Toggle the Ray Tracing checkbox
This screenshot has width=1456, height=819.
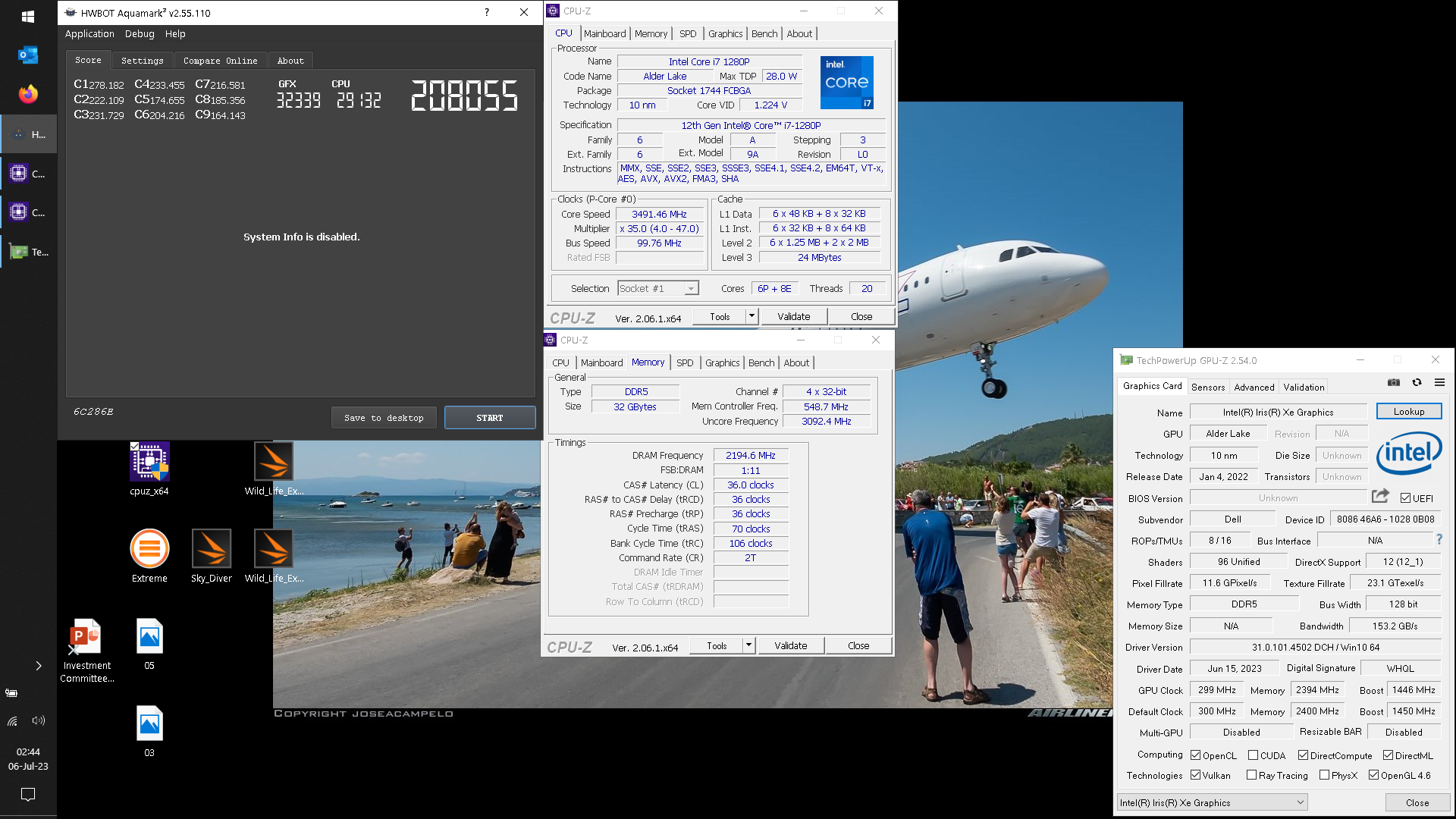click(x=1251, y=775)
